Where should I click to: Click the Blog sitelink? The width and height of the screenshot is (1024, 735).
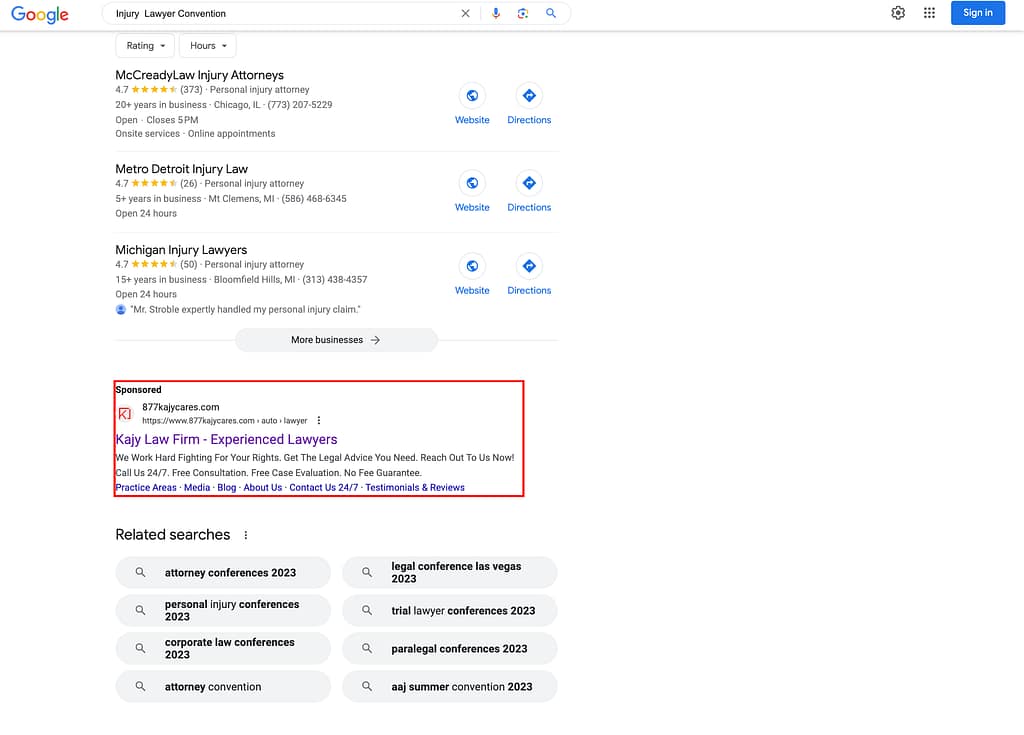click(x=227, y=487)
